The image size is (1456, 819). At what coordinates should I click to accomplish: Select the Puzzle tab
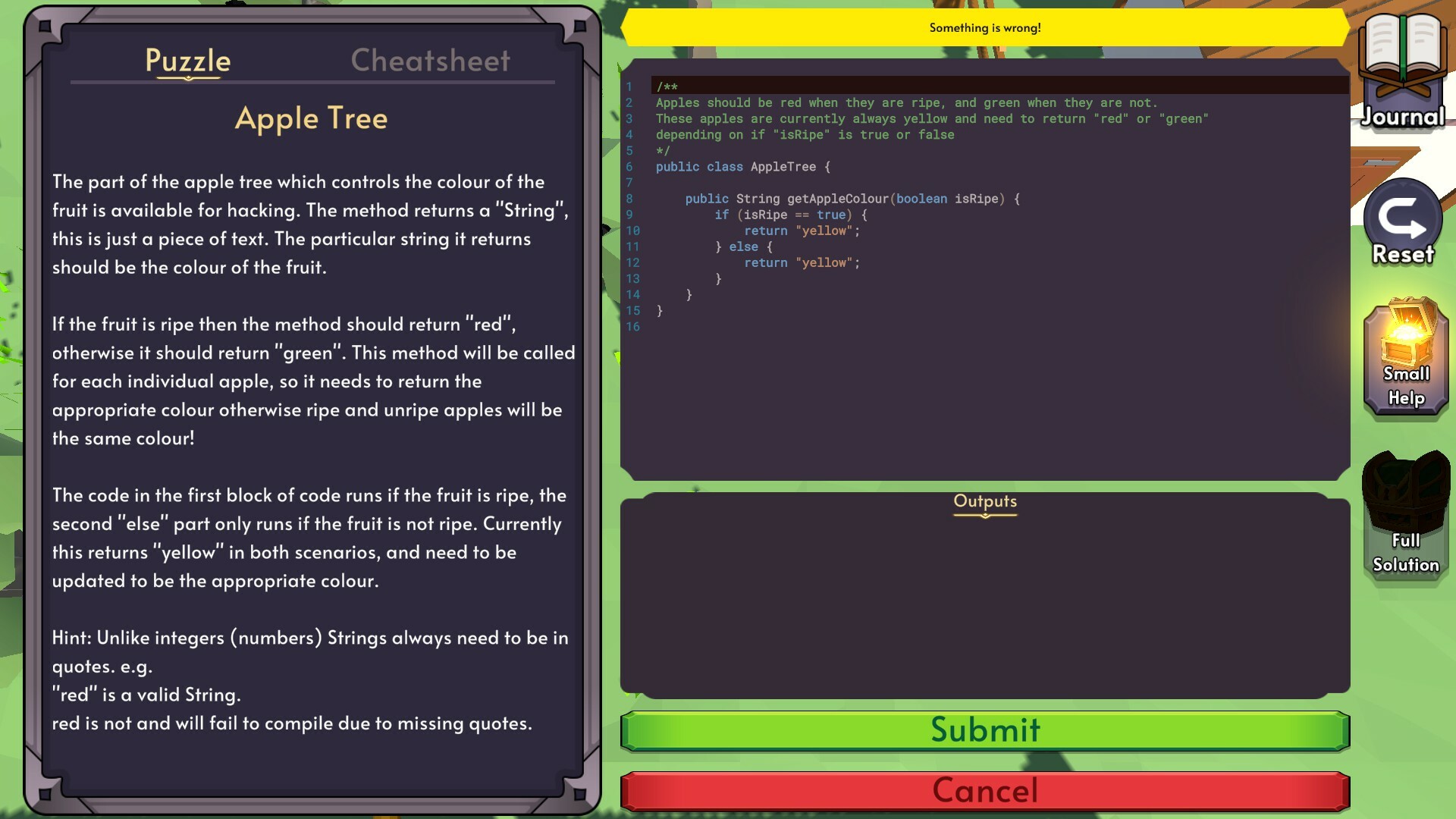(187, 60)
